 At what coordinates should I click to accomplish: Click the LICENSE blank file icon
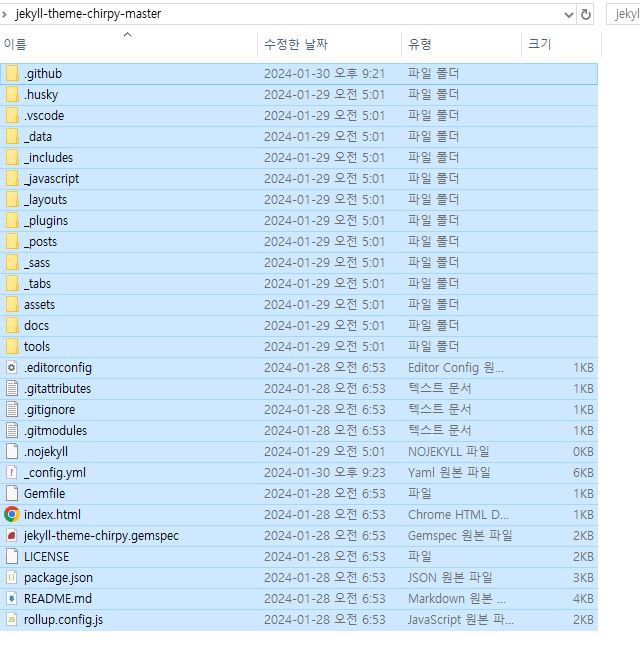12,556
